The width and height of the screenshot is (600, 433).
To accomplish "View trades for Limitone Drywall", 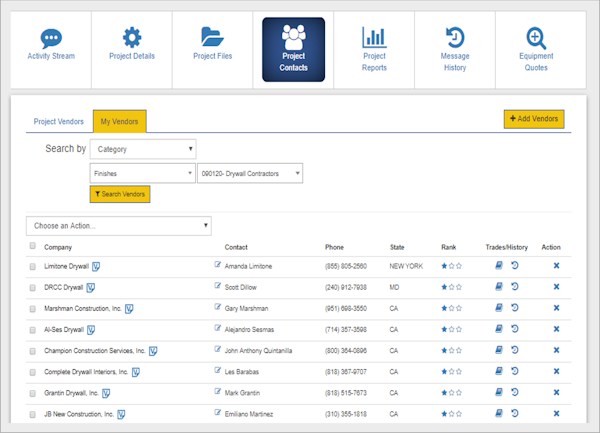I will tap(499, 265).
